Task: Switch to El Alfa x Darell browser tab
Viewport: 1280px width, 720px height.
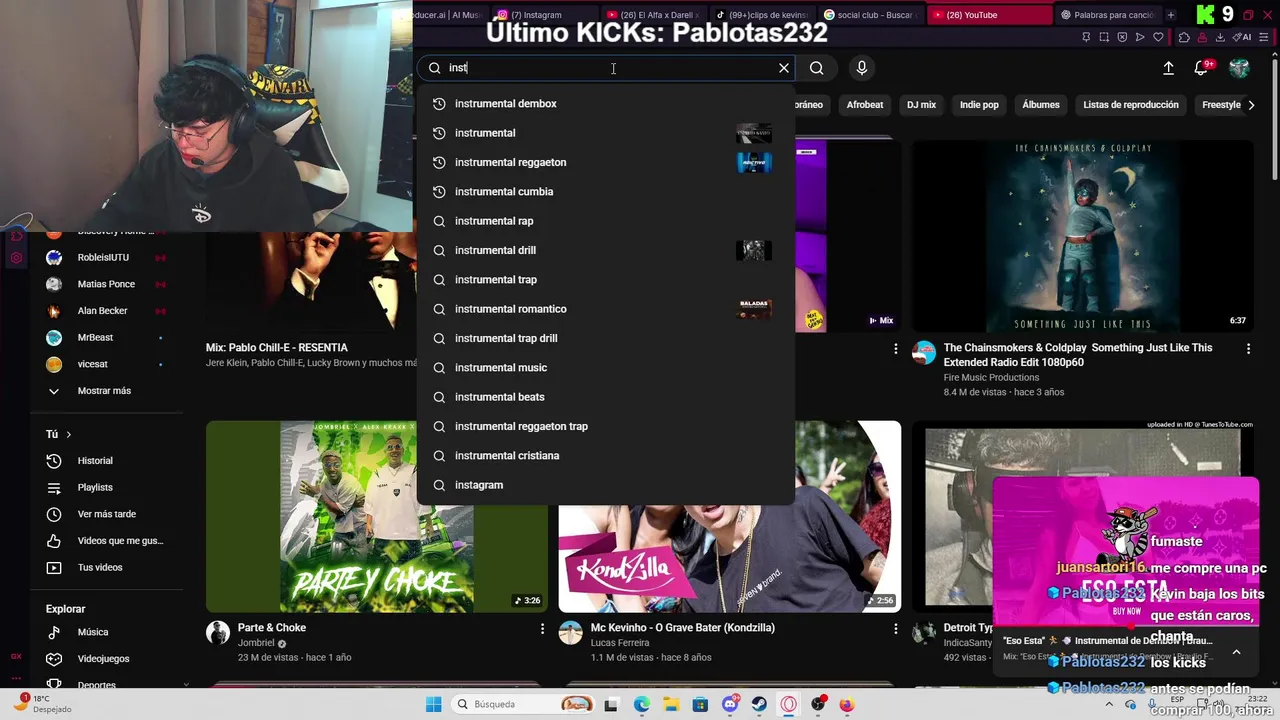Action: pyautogui.click(x=655, y=15)
